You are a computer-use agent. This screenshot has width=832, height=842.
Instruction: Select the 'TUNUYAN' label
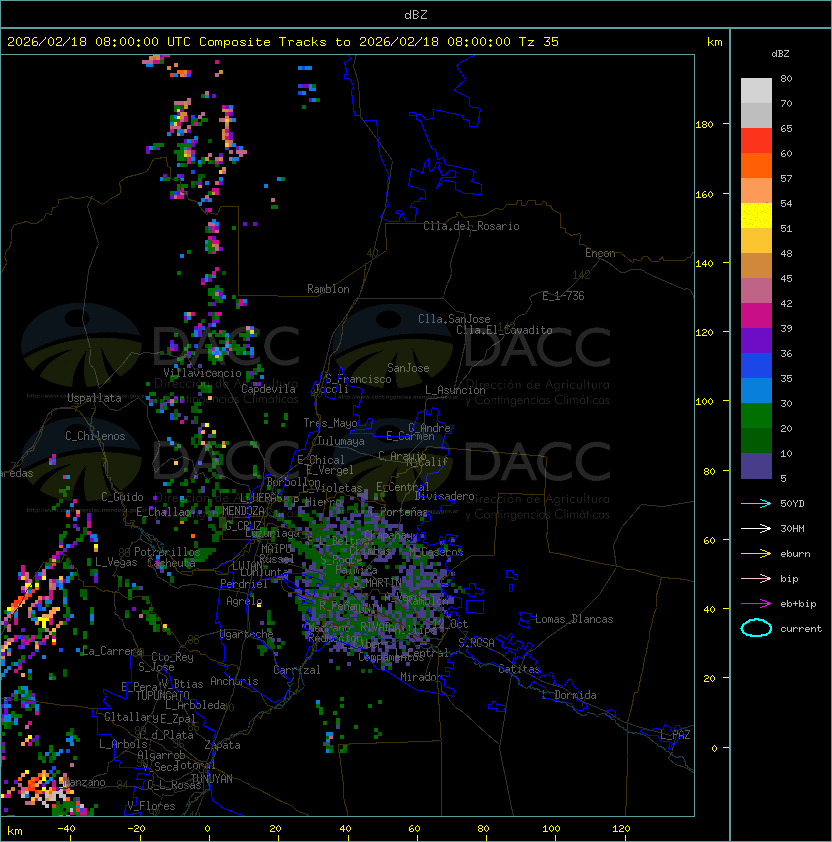[212, 779]
